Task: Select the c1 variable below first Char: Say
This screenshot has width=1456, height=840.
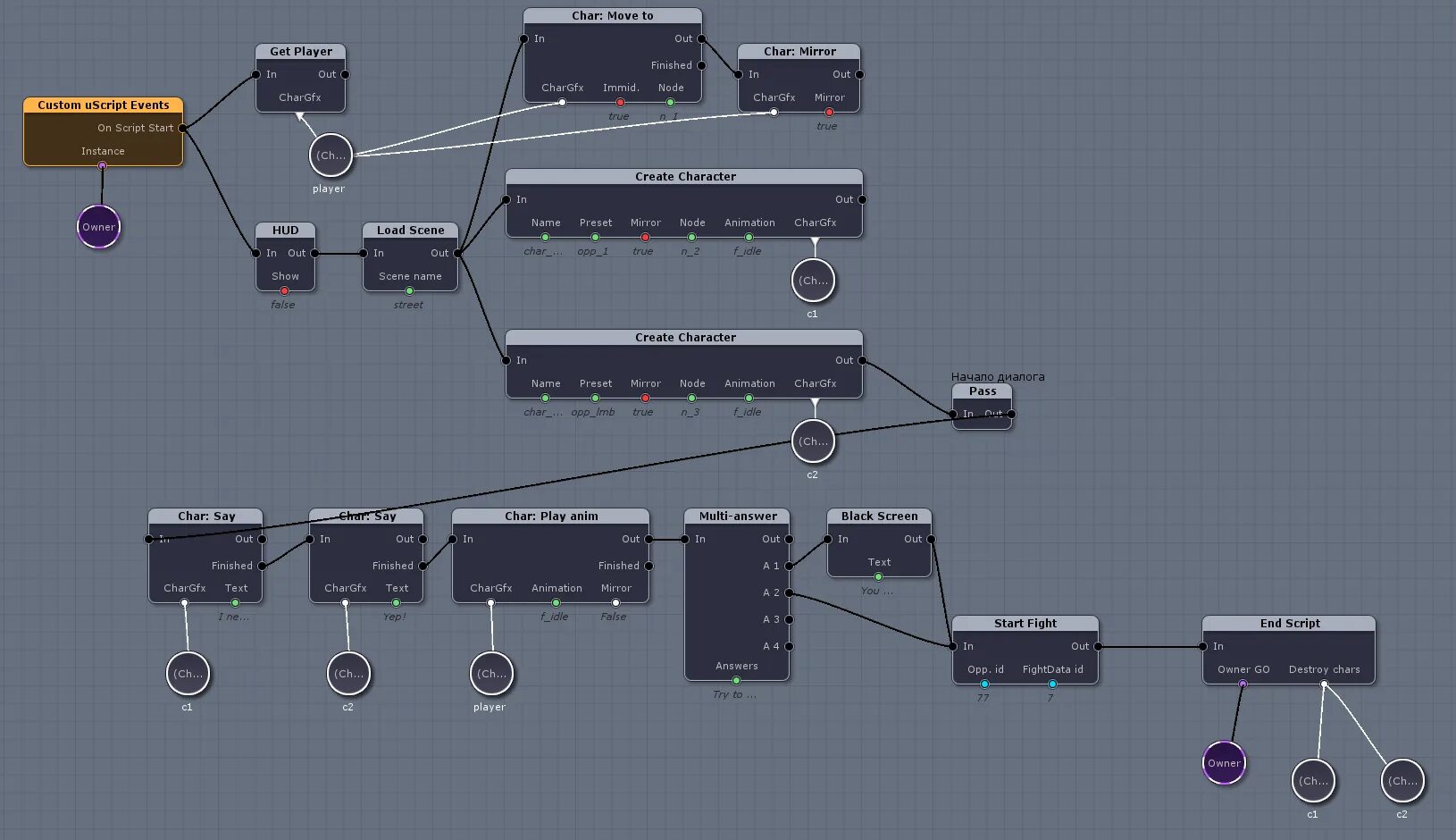Action: click(x=188, y=674)
